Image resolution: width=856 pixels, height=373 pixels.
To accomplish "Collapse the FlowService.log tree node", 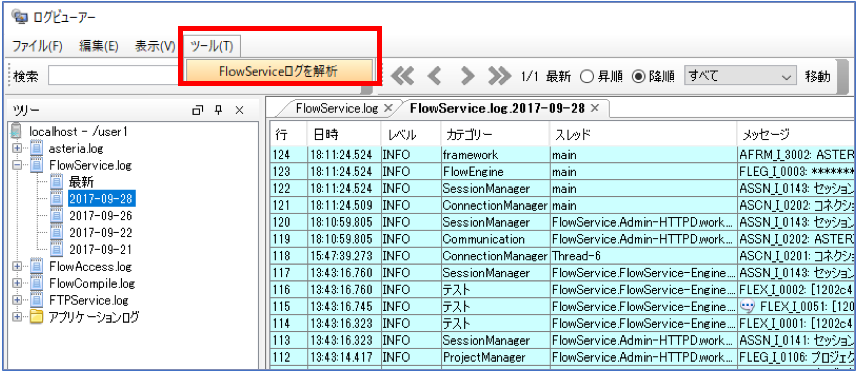I will pos(17,165).
